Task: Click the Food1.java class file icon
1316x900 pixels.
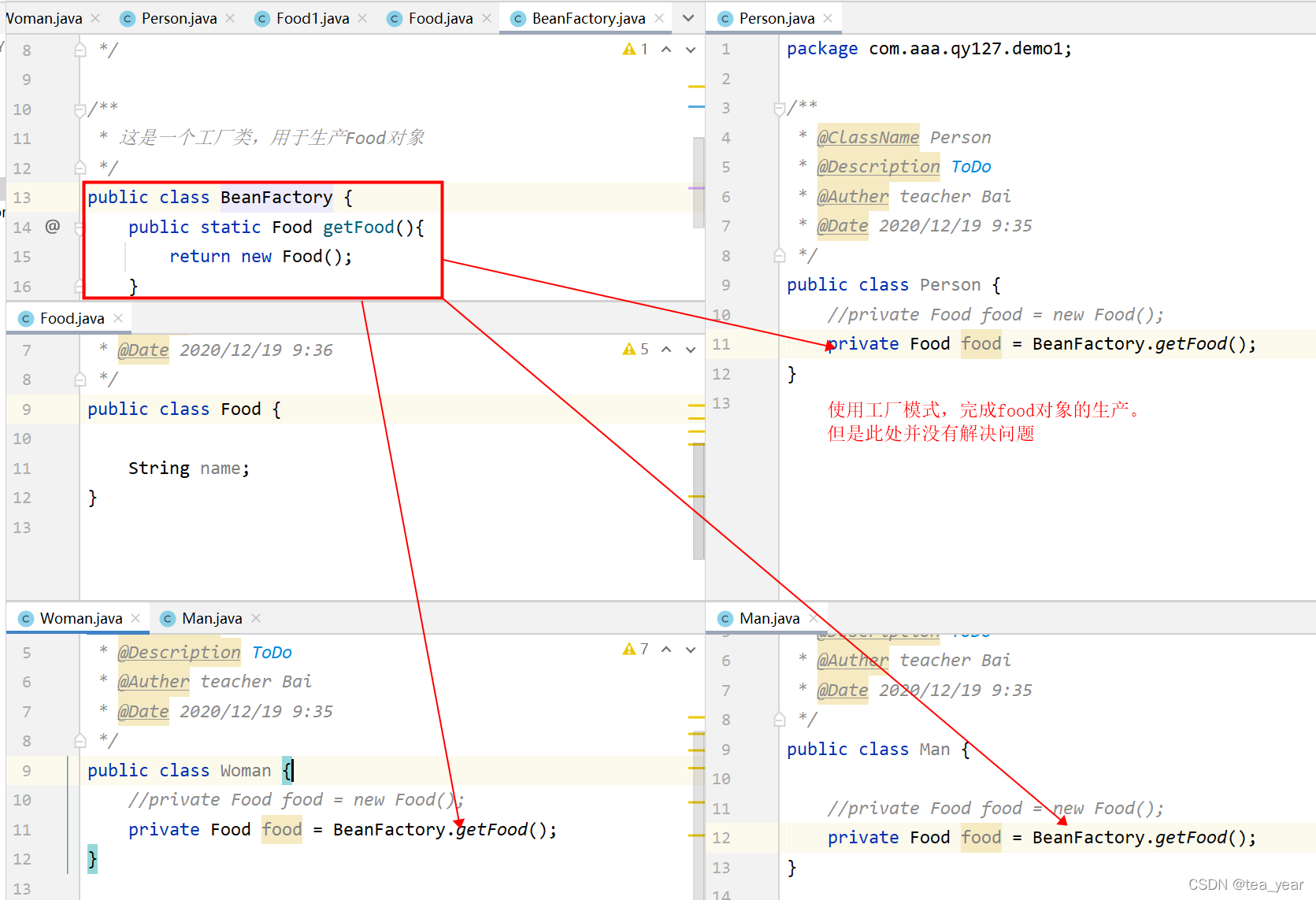Action: [262, 18]
